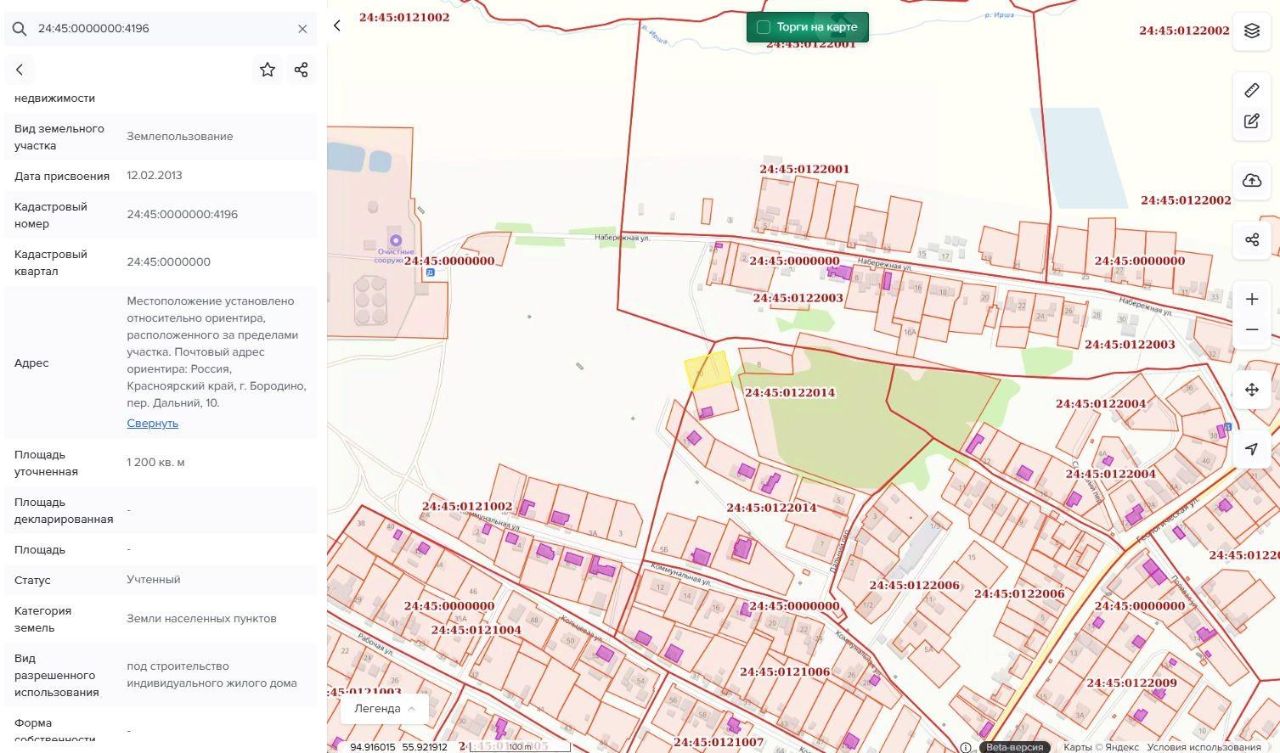Open the map layers panel
Screen dimensions: 1280x753
[1251, 31]
